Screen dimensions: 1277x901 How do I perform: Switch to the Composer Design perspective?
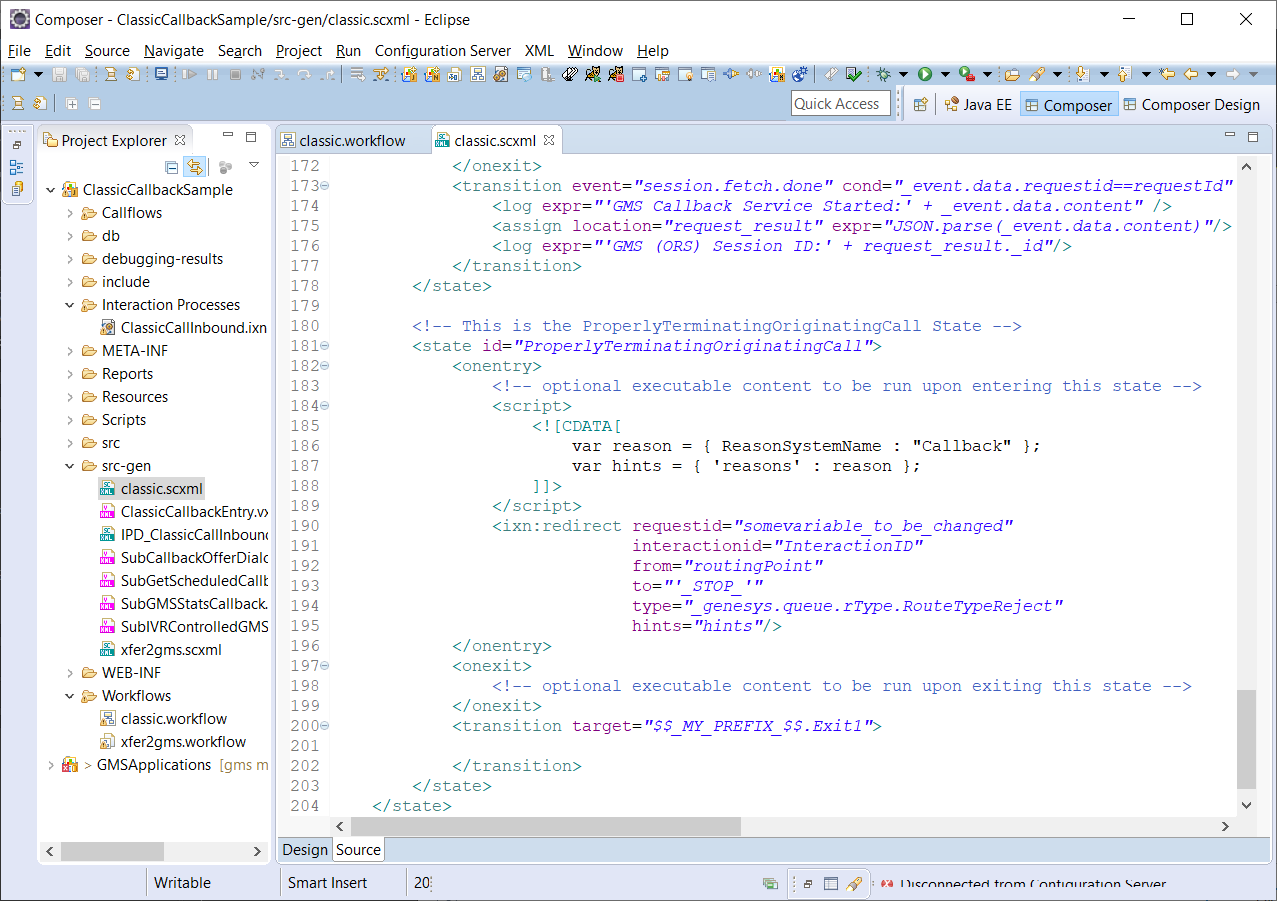tap(1192, 104)
